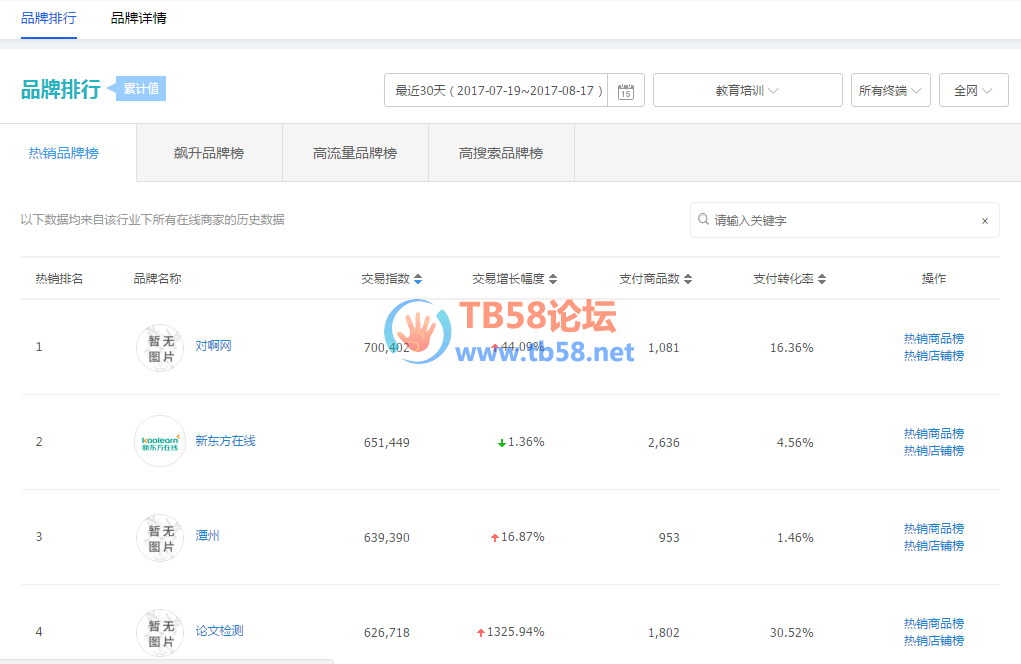
Task: Select the 飙升品牌榜 tab
Action: tap(208, 153)
